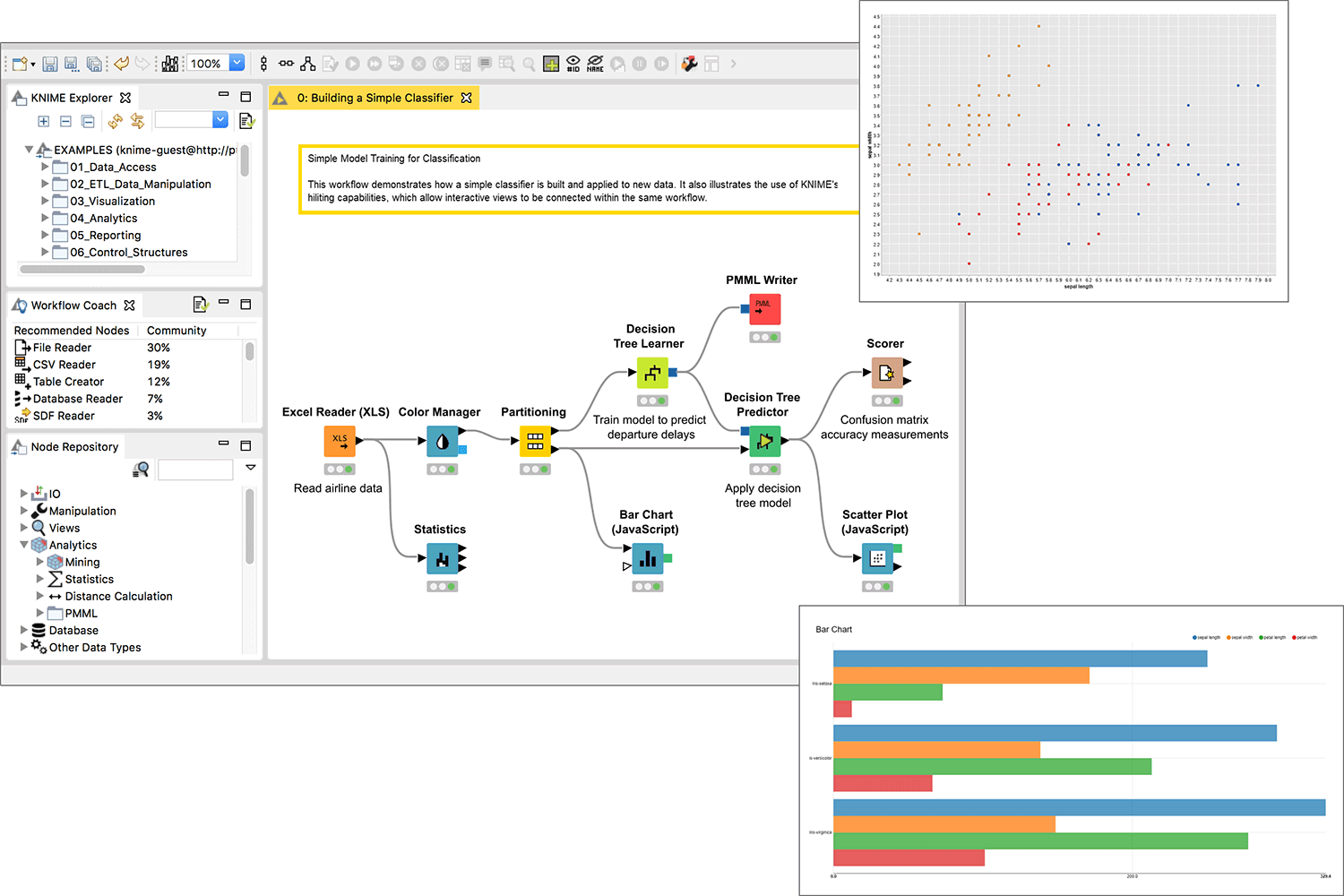Click the Undo arrow in the toolbar

click(x=122, y=64)
